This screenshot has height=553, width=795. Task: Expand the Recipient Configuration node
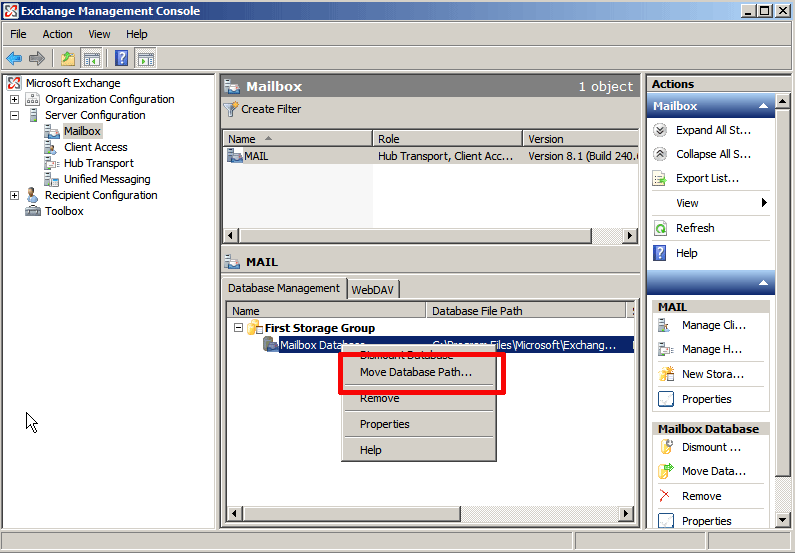tap(15, 195)
